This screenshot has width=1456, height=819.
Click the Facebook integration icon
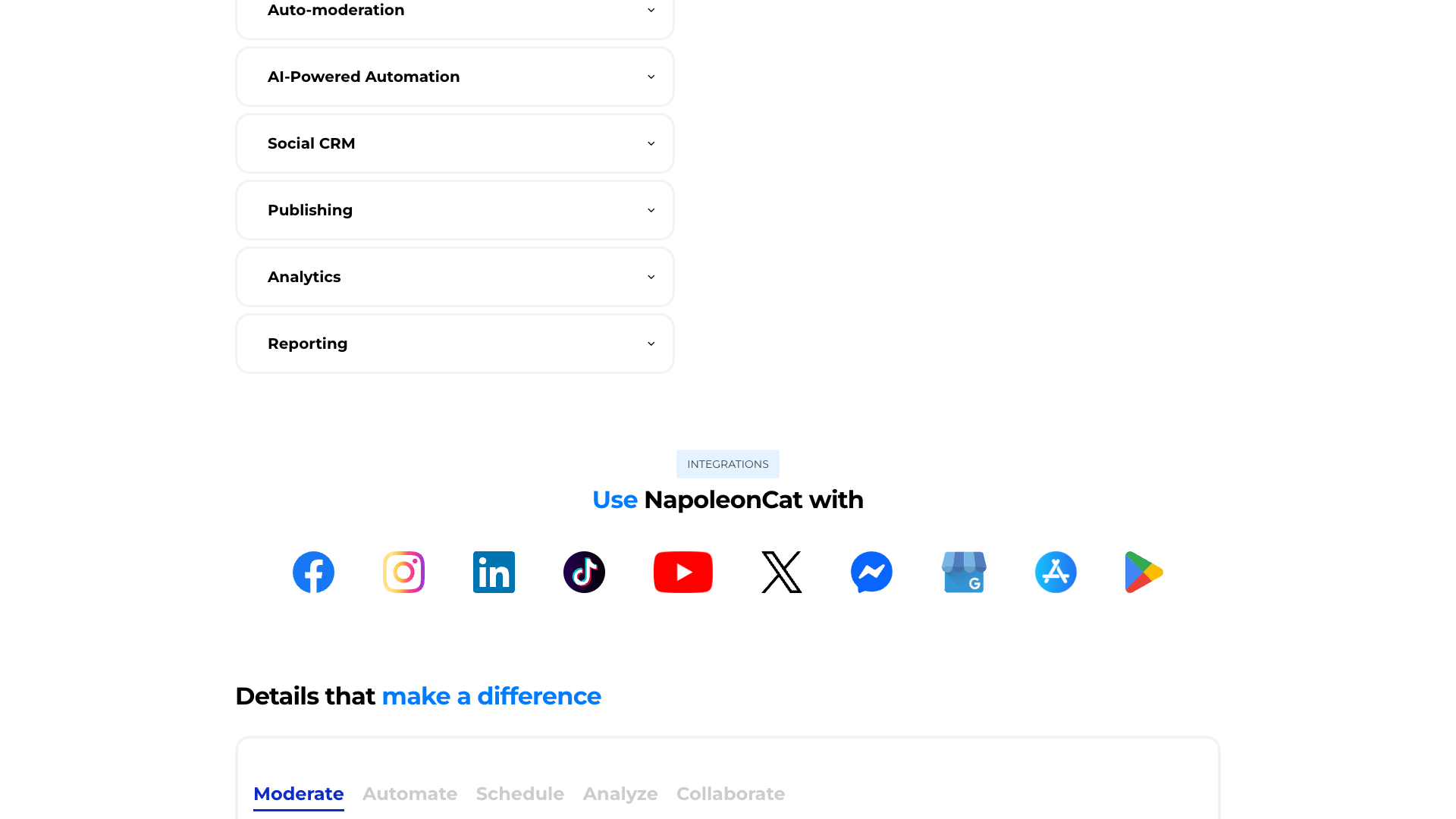pyautogui.click(x=313, y=572)
